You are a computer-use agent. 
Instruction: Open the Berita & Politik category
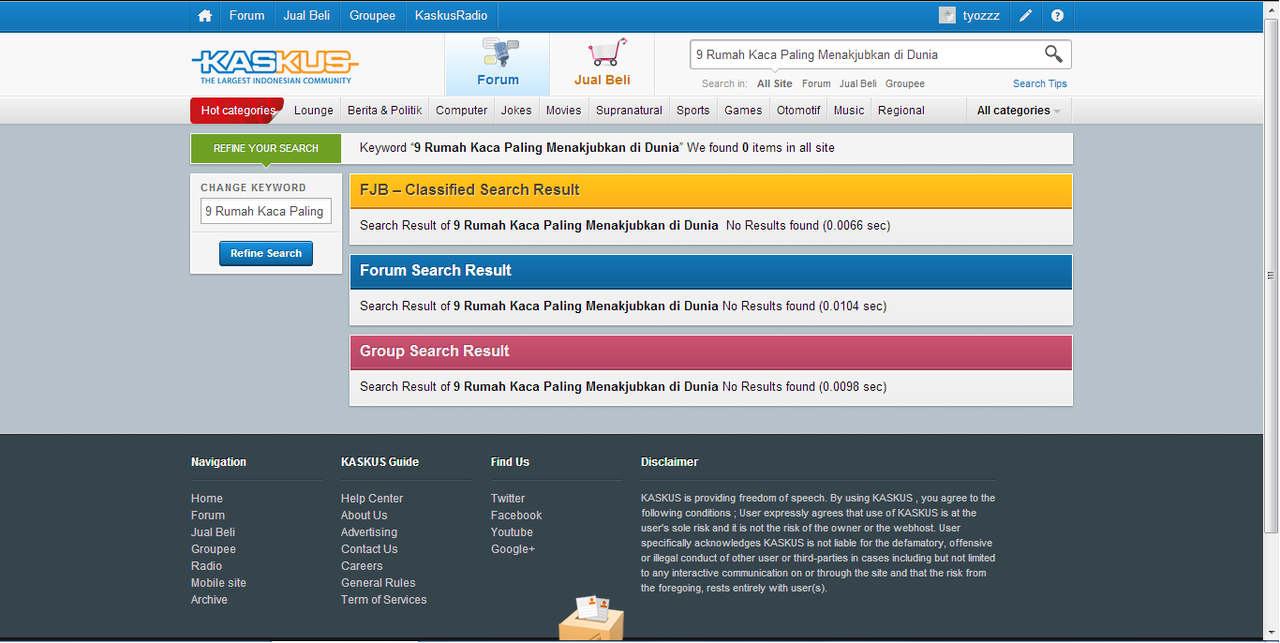point(385,111)
